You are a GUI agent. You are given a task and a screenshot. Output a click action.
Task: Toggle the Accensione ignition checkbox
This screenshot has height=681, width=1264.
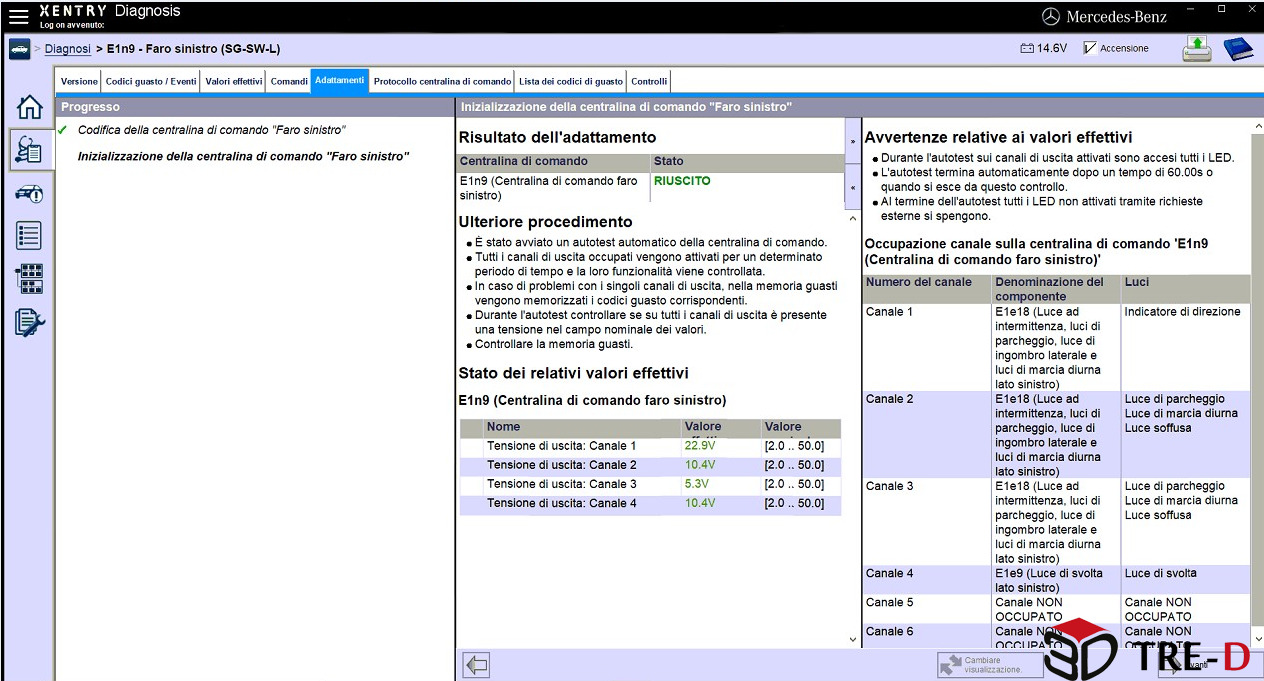coord(1091,48)
